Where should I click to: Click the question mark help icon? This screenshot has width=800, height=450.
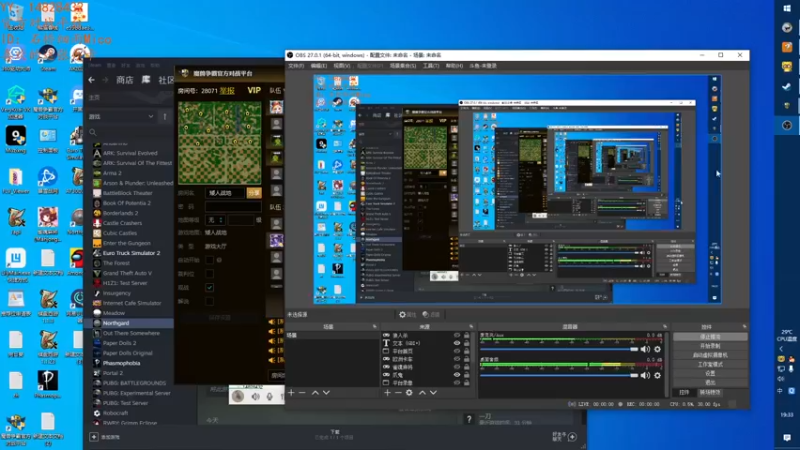pos(469,419)
